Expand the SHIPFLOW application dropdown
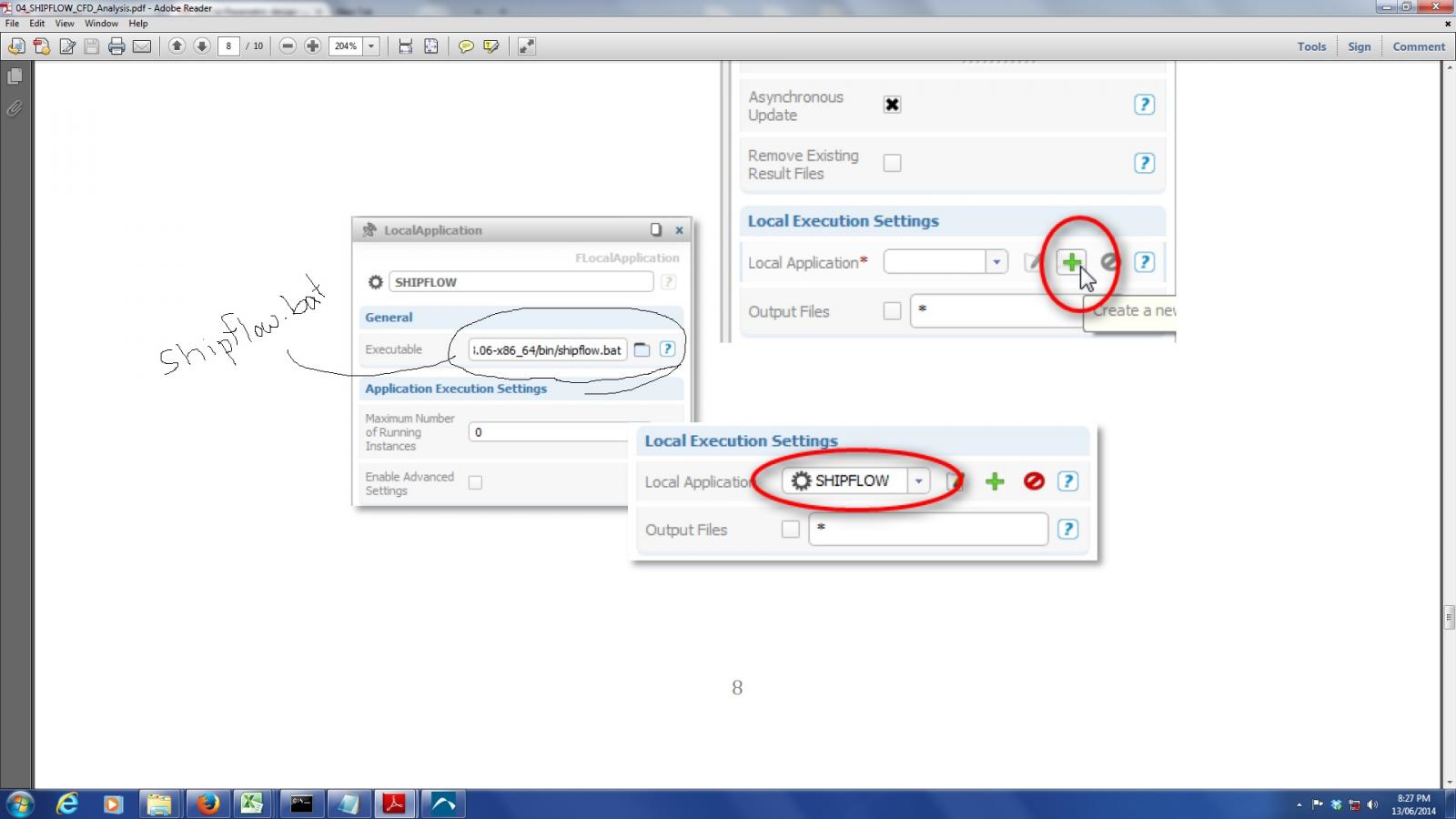The width and height of the screenshot is (1456, 819). tap(918, 481)
